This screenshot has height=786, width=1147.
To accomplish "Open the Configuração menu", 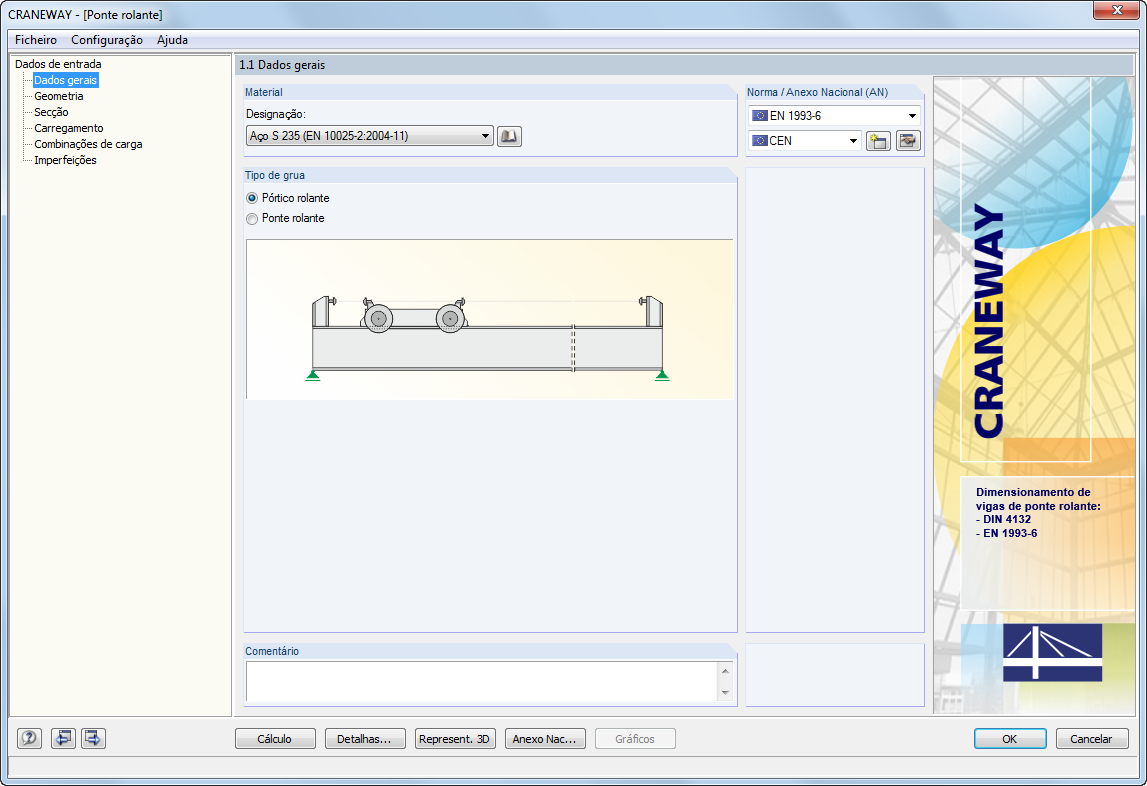I will click(x=107, y=40).
